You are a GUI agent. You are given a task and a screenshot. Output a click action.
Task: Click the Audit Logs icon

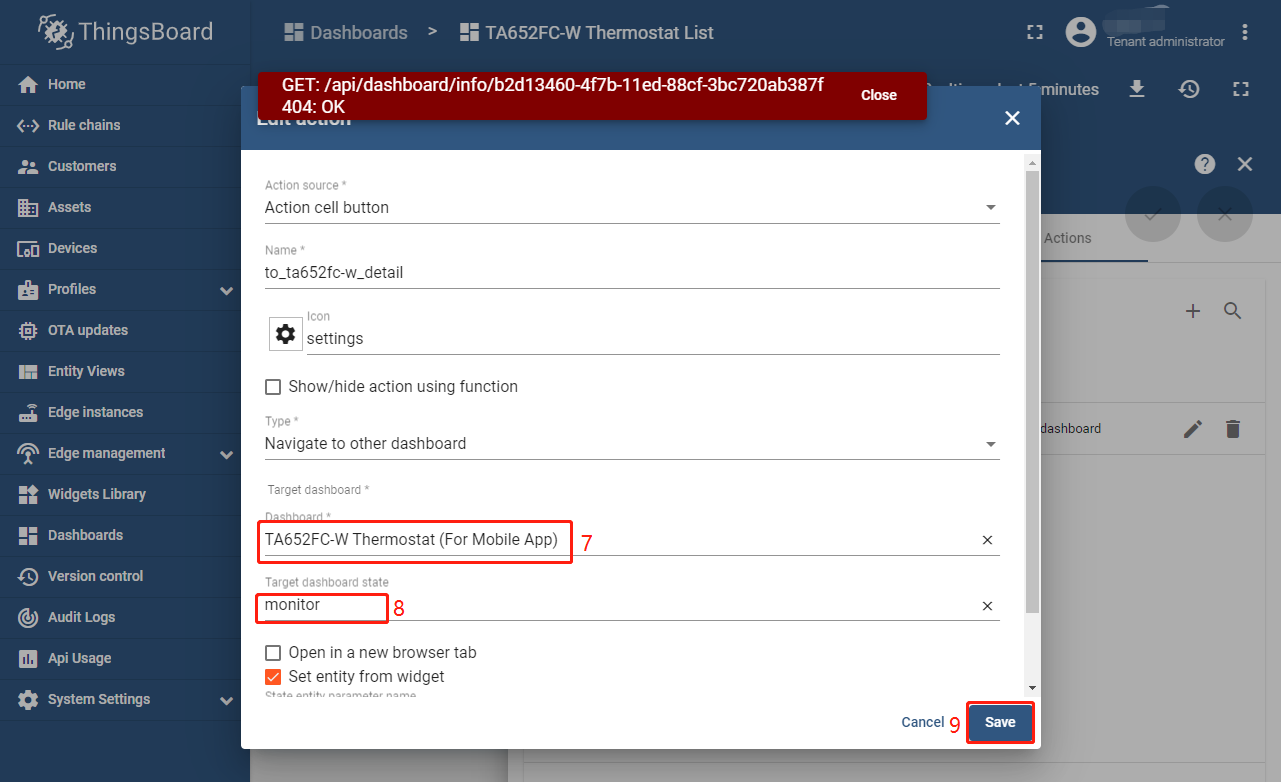(29, 617)
